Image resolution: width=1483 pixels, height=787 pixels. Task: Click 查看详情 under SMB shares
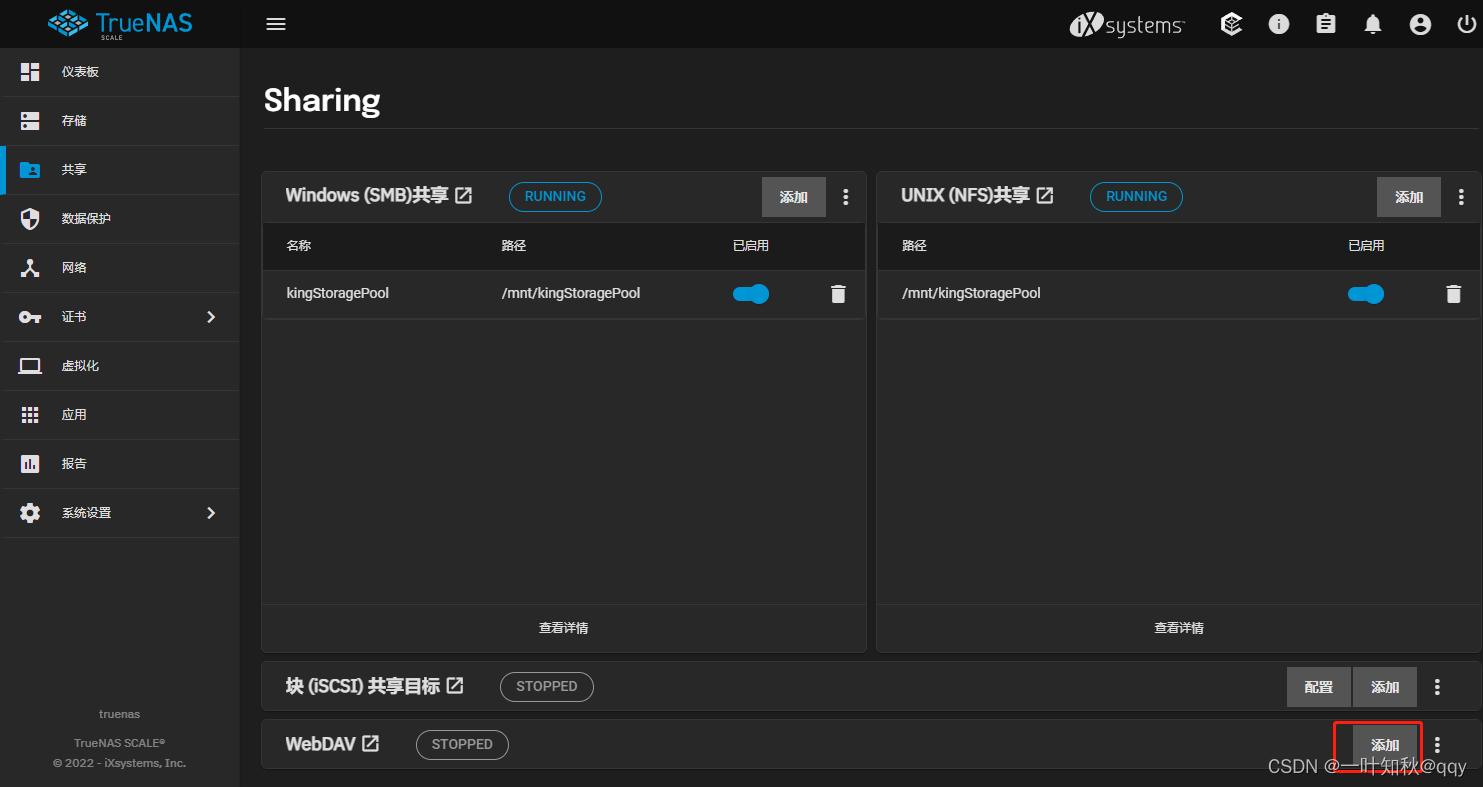pyautogui.click(x=564, y=628)
